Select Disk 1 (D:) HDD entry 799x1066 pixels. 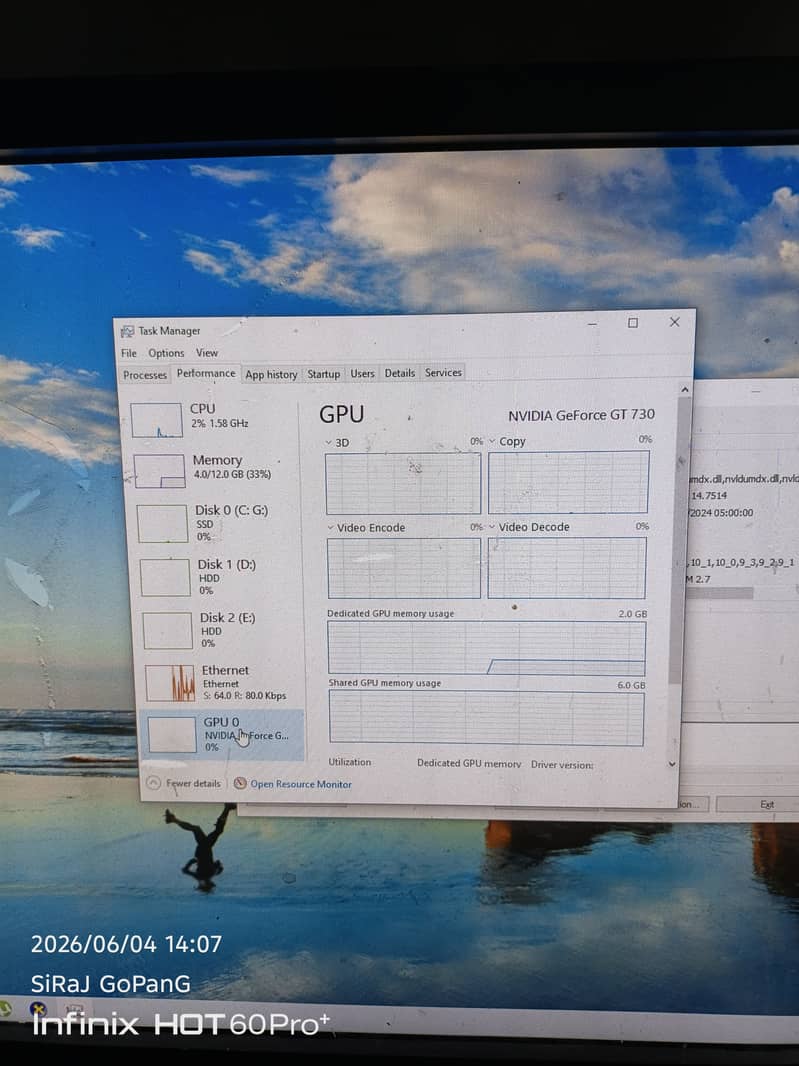pos(219,577)
